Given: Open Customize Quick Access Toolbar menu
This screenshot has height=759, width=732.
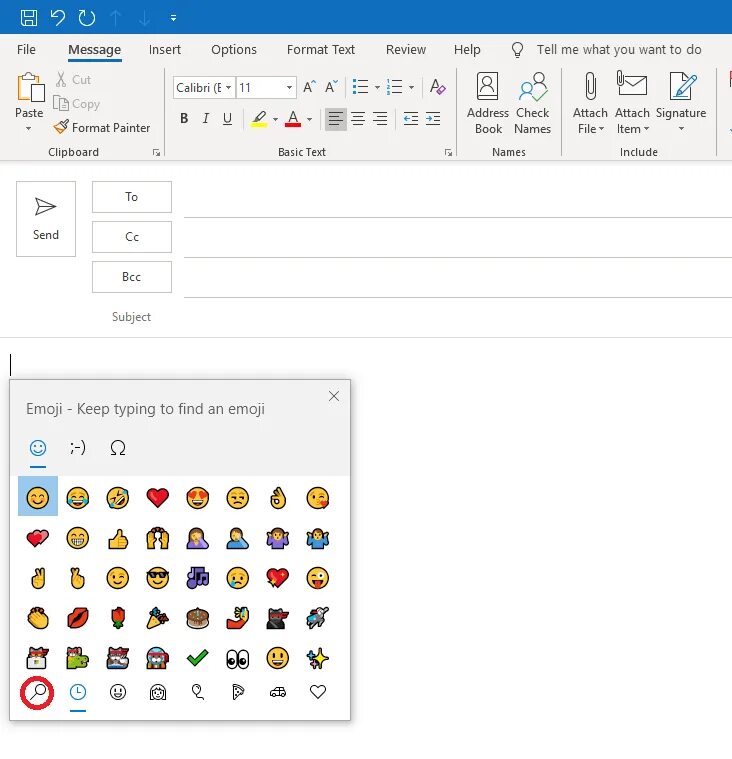Looking at the screenshot, I should [173, 18].
